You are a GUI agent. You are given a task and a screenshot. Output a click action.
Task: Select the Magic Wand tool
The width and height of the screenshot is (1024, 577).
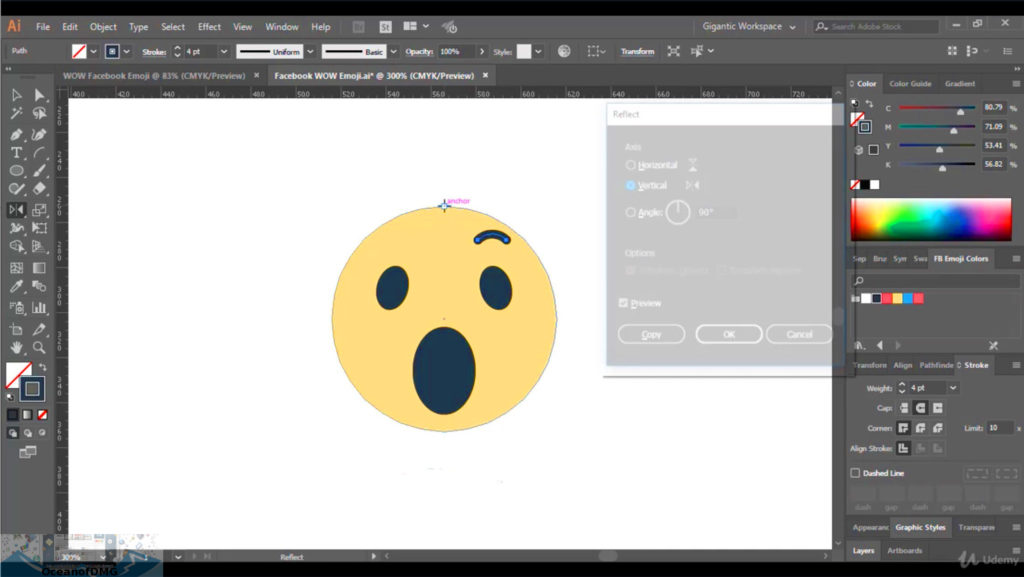(x=16, y=114)
